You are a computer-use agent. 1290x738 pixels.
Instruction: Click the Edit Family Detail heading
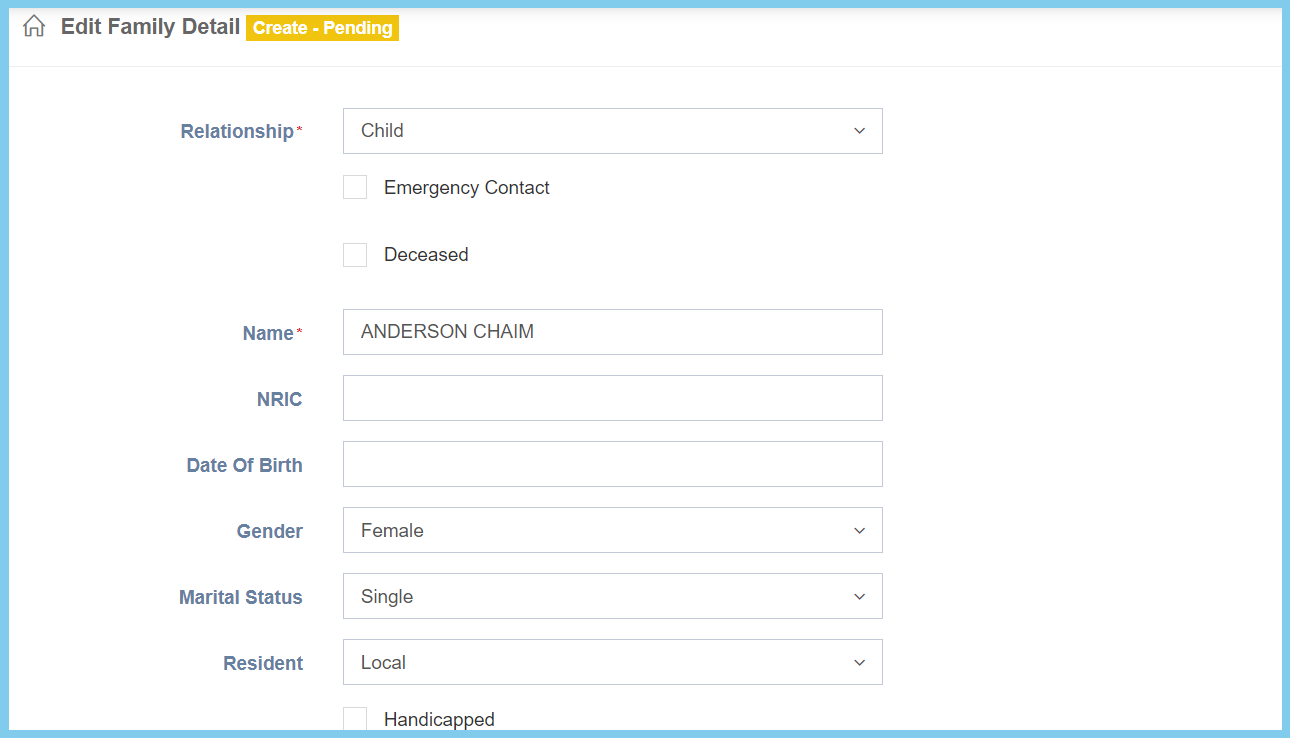(x=150, y=27)
